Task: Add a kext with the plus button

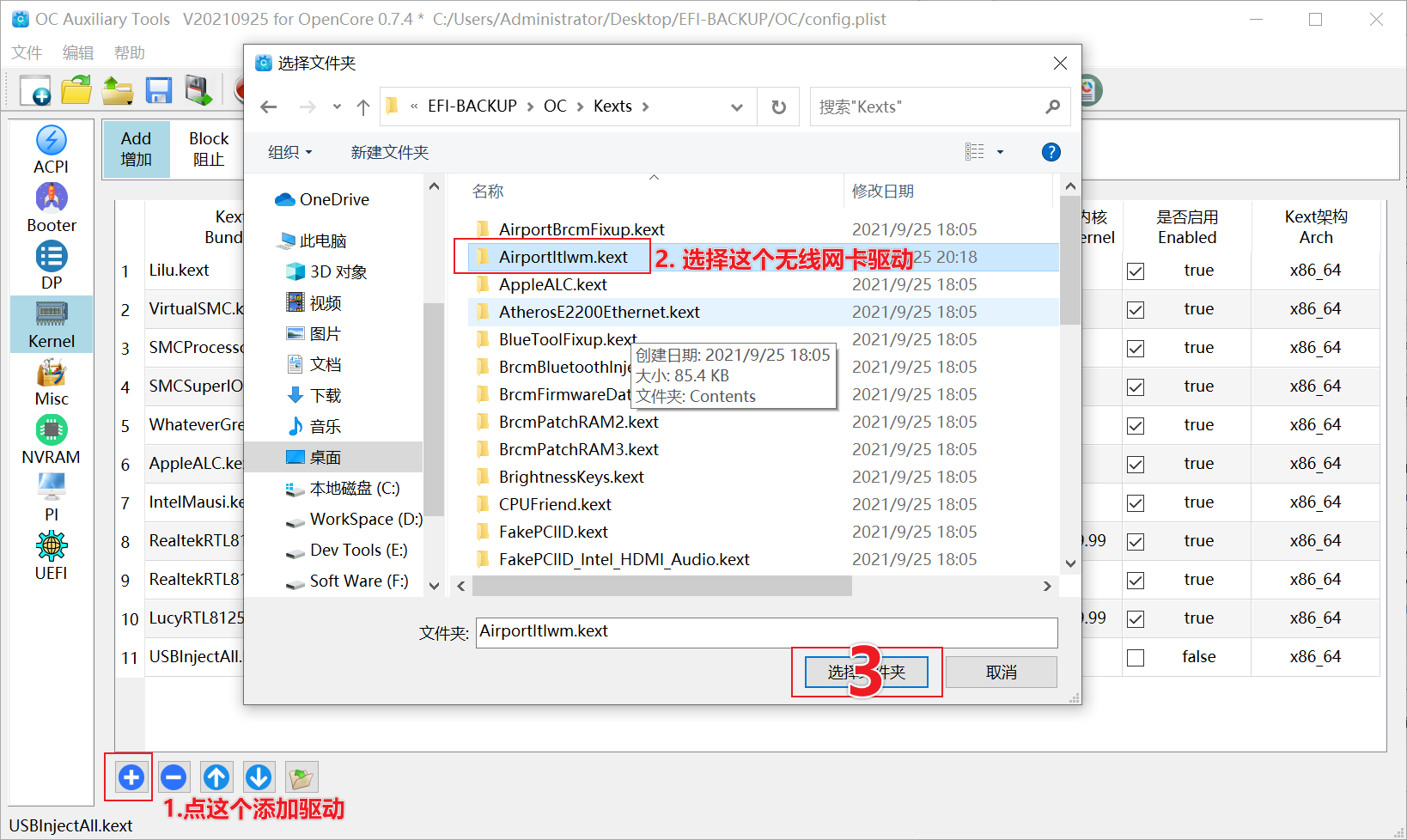Action: tap(131, 777)
